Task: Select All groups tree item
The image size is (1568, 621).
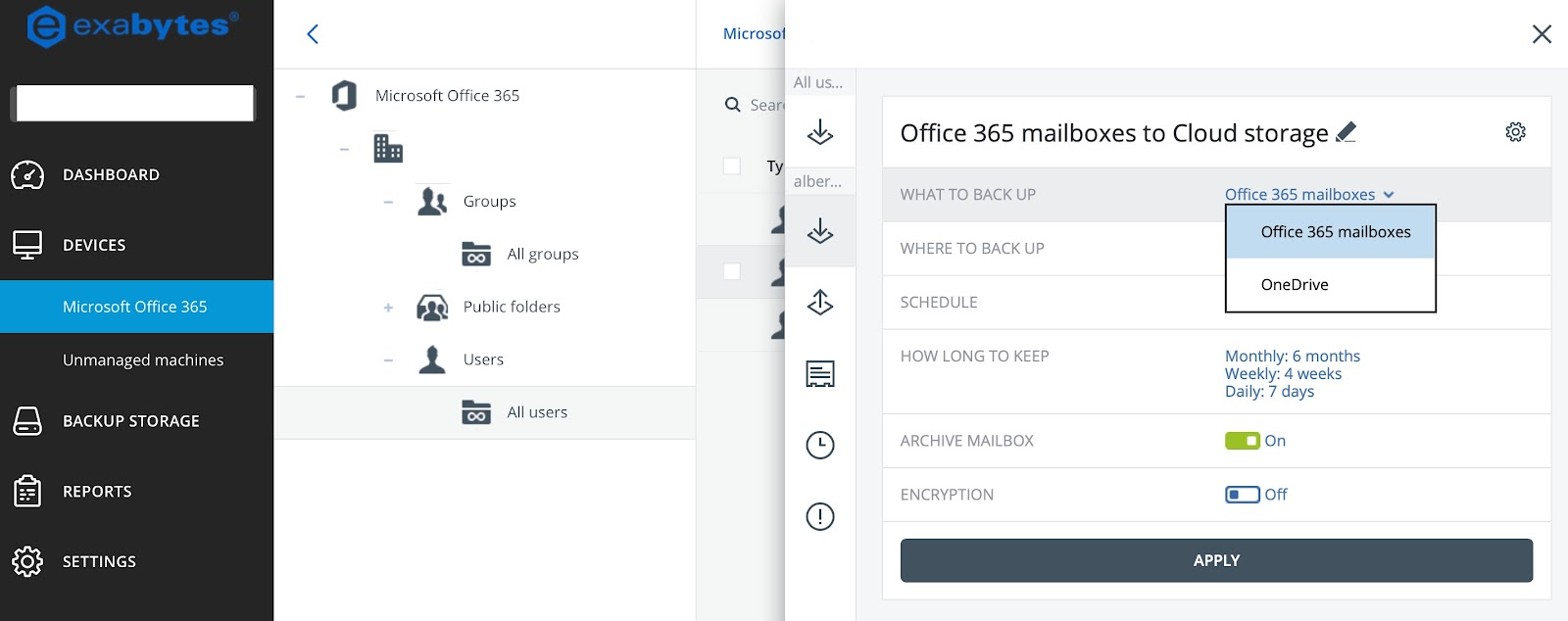Action: tap(543, 254)
